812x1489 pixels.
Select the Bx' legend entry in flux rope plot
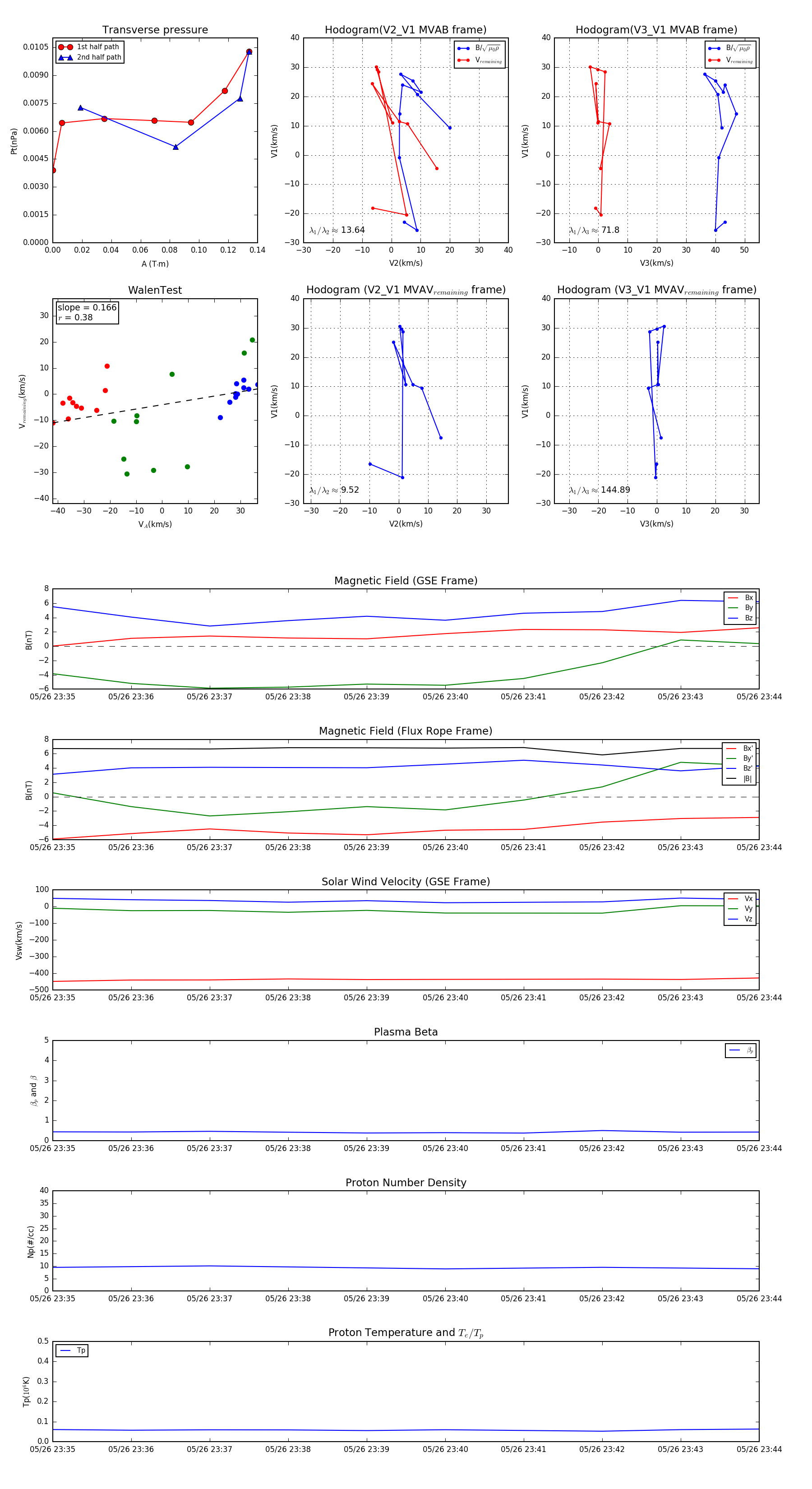pyautogui.click(x=739, y=749)
